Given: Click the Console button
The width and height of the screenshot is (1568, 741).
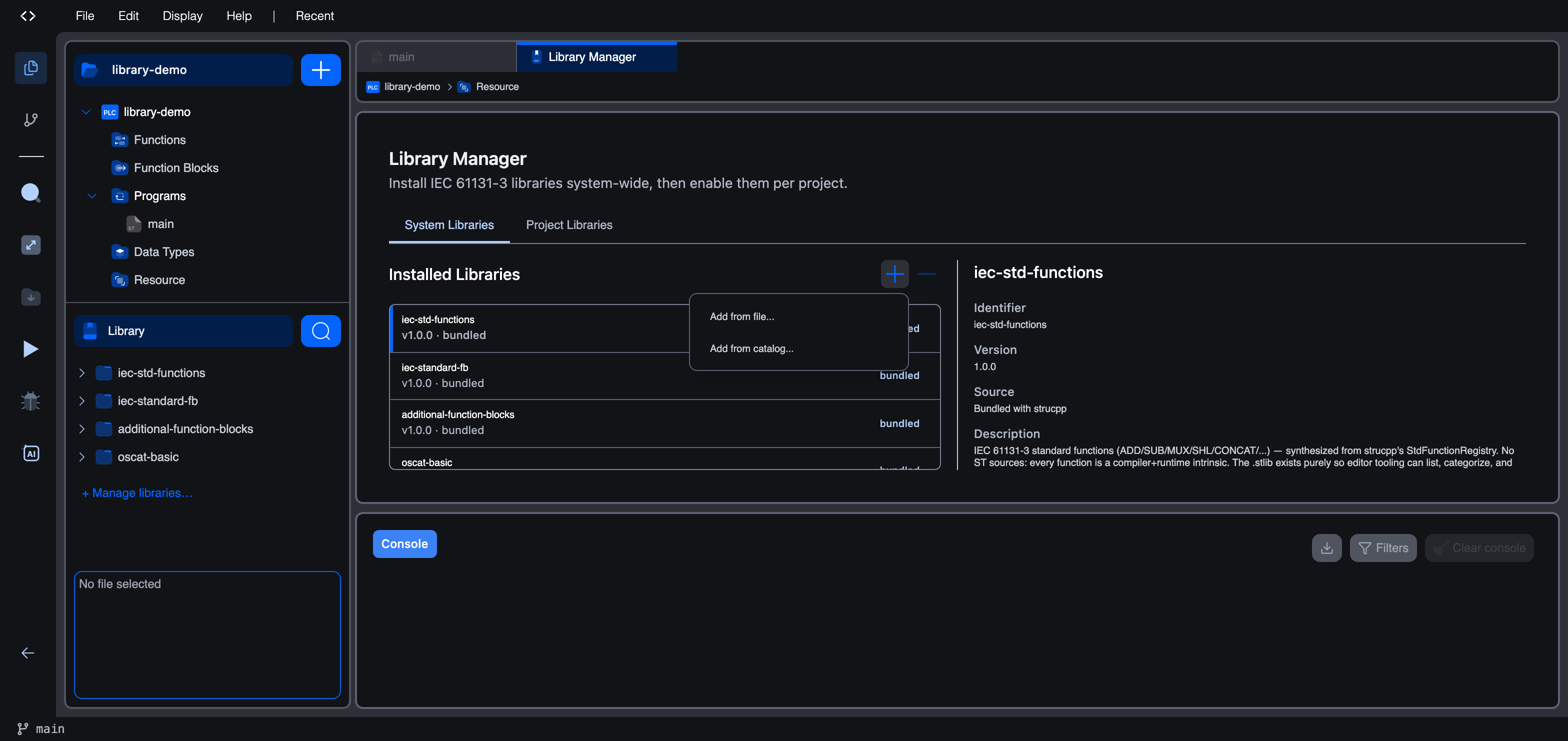Looking at the screenshot, I should pos(405,543).
